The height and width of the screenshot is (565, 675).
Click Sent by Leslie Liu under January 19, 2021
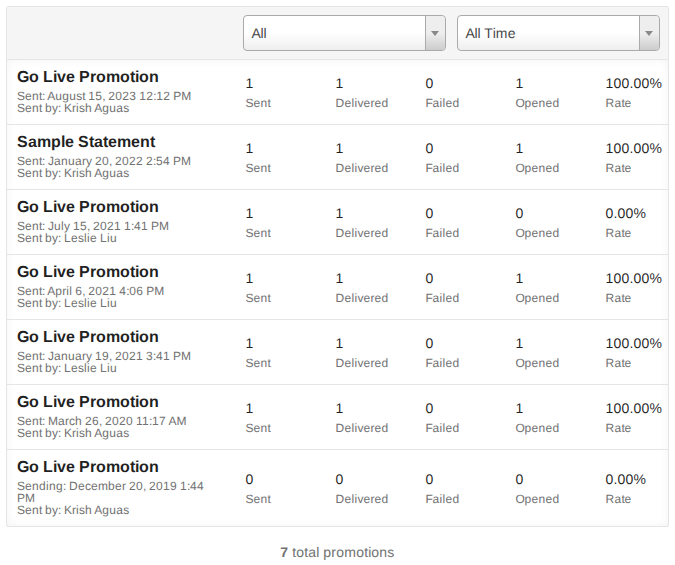point(67,368)
